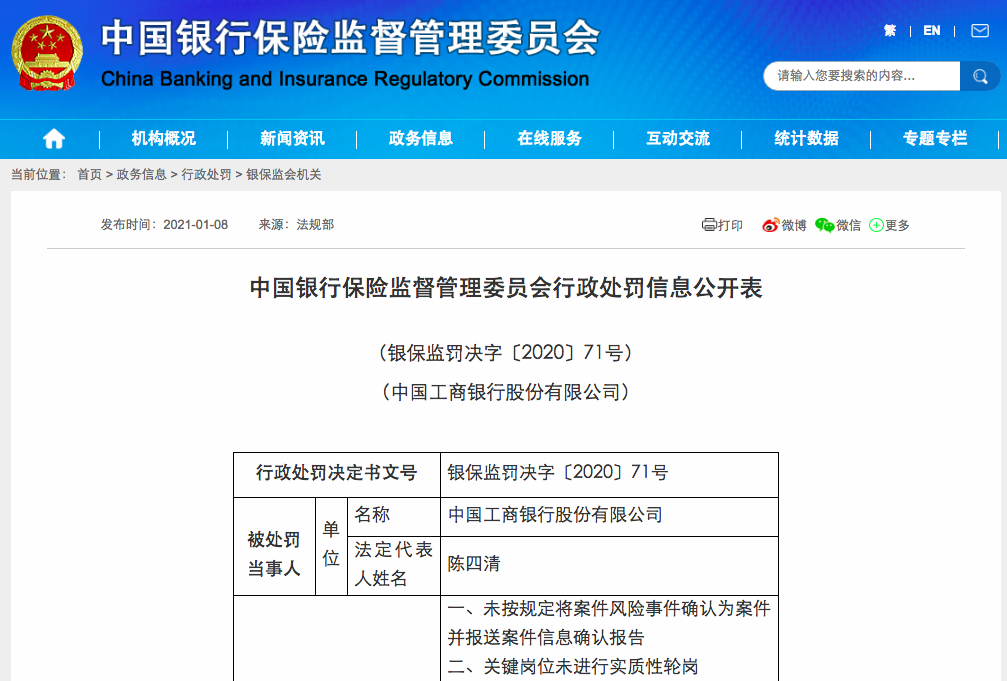The width and height of the screenshot is (1007, 681).
Task: Open 统计数据 menu
Action: pyautogui.click(x=806, y=138)
